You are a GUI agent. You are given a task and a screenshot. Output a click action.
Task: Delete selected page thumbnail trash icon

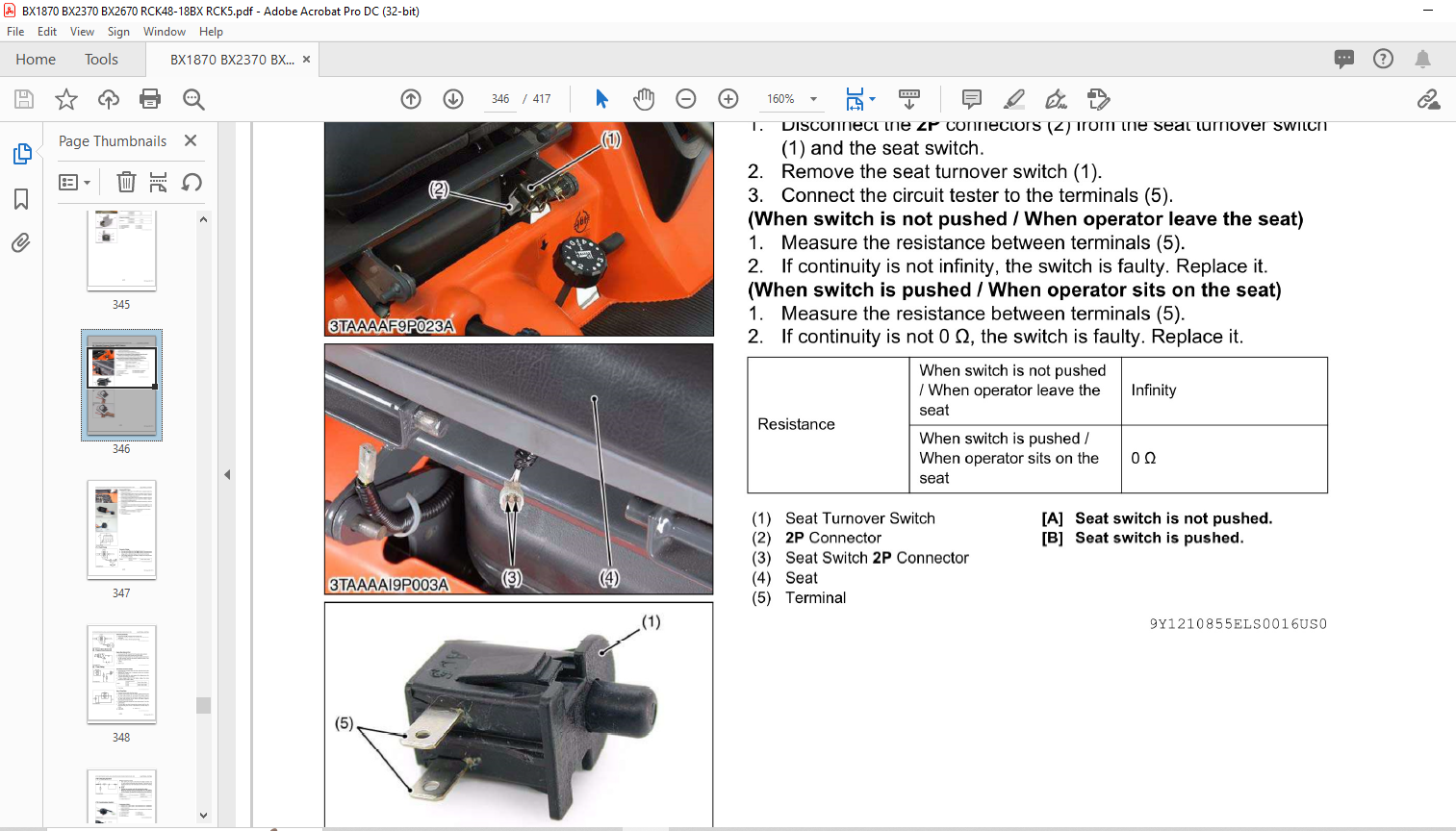(x=126, y=182)
